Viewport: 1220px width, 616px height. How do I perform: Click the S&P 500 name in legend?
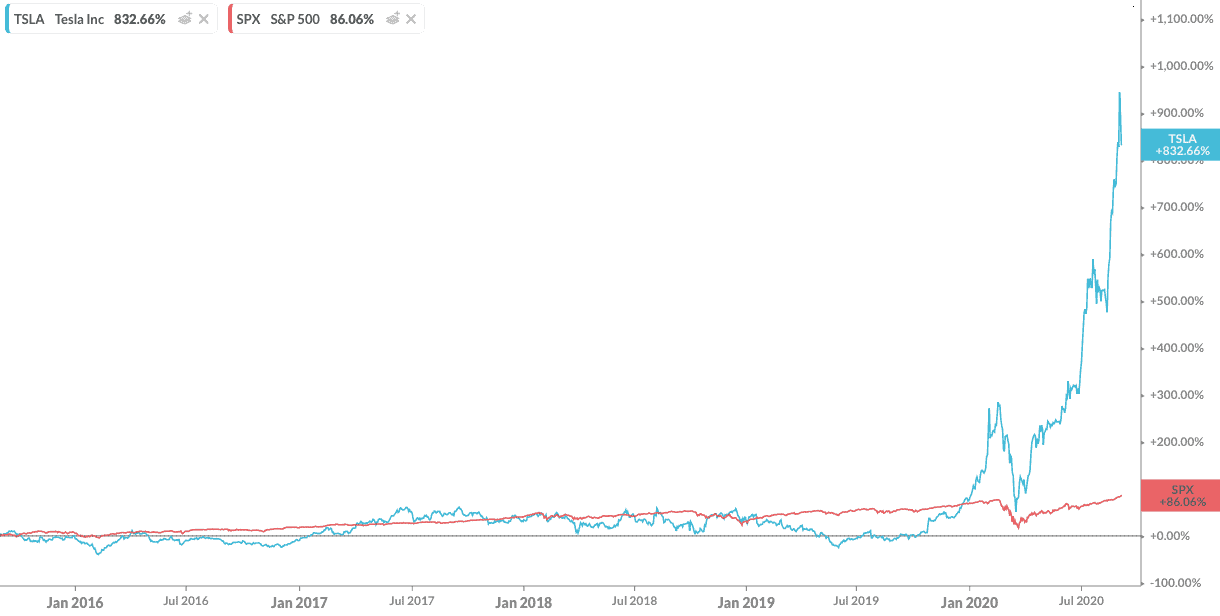coord(295,19)
